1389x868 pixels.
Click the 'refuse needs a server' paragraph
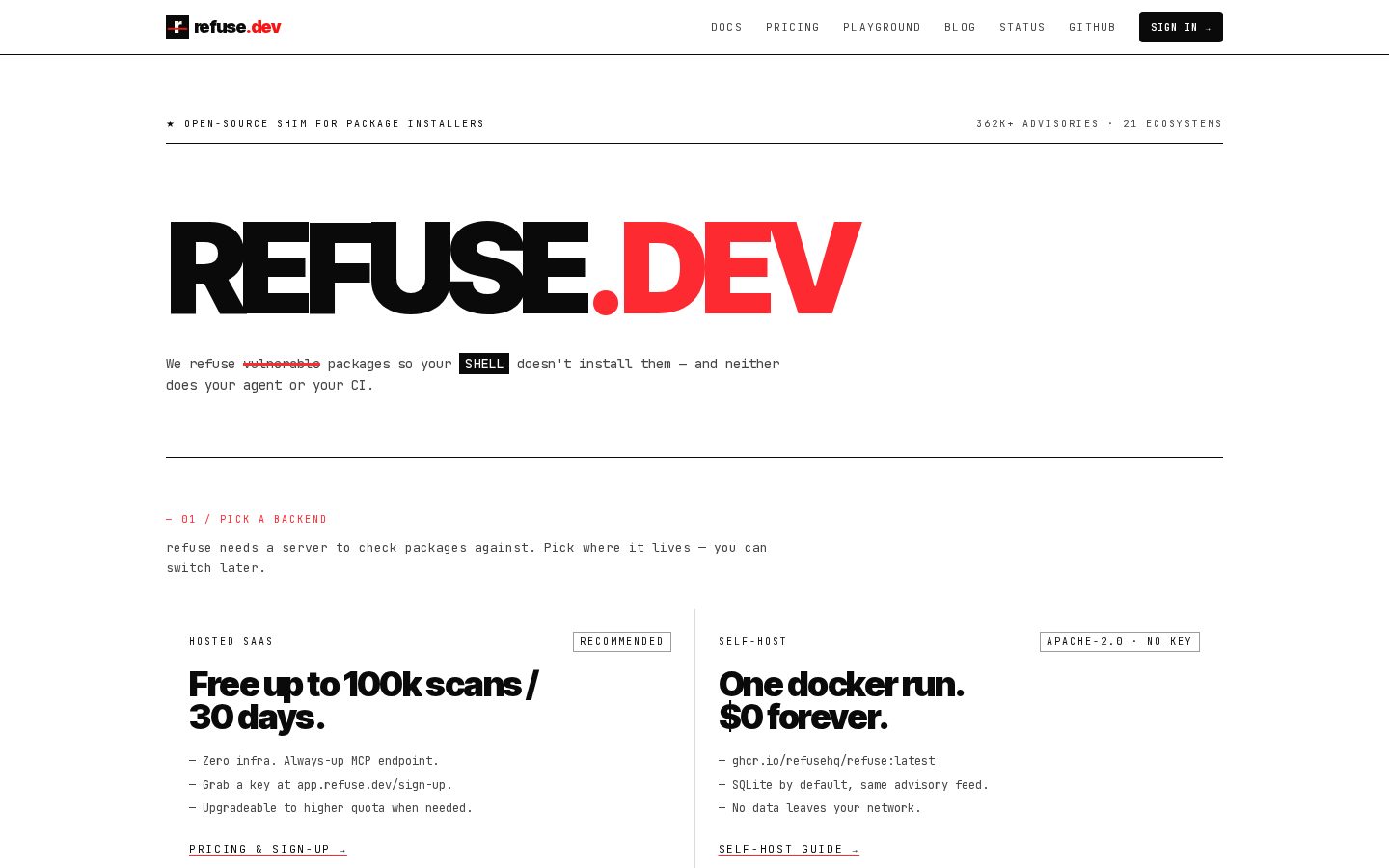tap(467, 557)
